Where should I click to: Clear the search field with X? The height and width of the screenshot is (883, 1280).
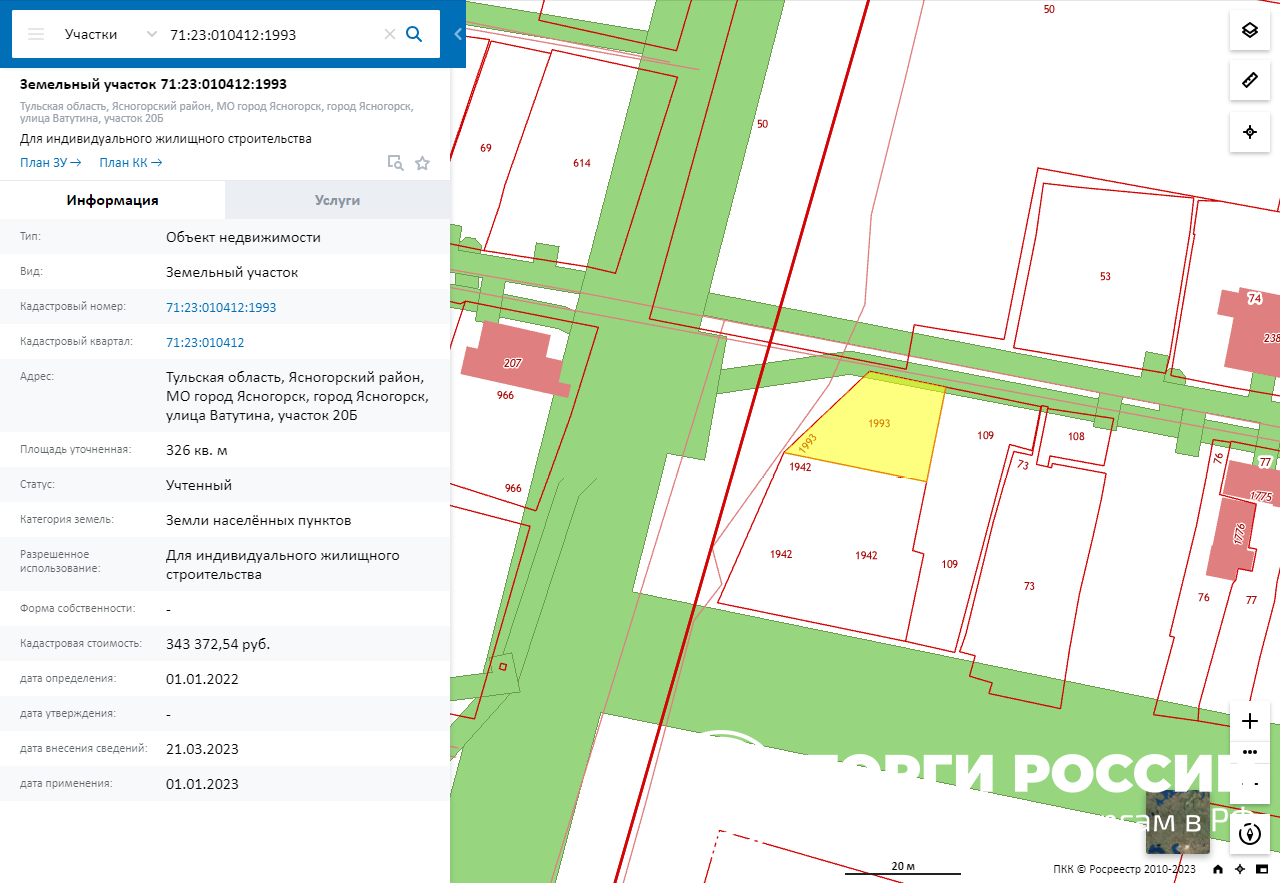[390, 34]
